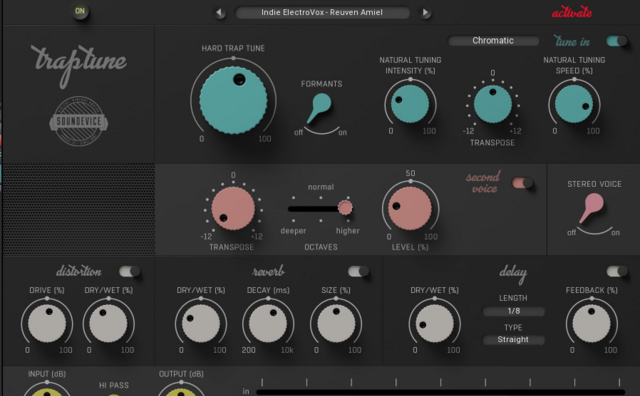Open the delay Type Straight dropdown
The height and width of the screenshot is (396, 640).
coord(513,340)
